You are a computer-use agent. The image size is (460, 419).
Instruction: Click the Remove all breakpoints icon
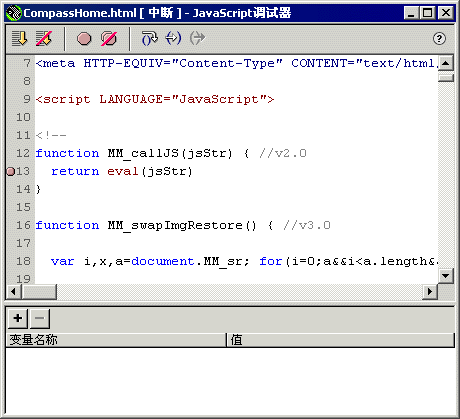point(109,39)
